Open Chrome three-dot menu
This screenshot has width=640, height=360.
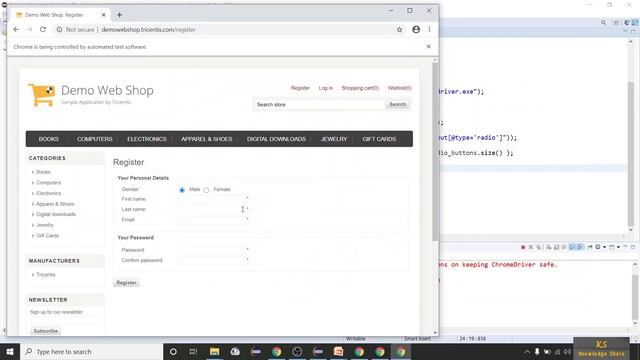tap(429, 29)
